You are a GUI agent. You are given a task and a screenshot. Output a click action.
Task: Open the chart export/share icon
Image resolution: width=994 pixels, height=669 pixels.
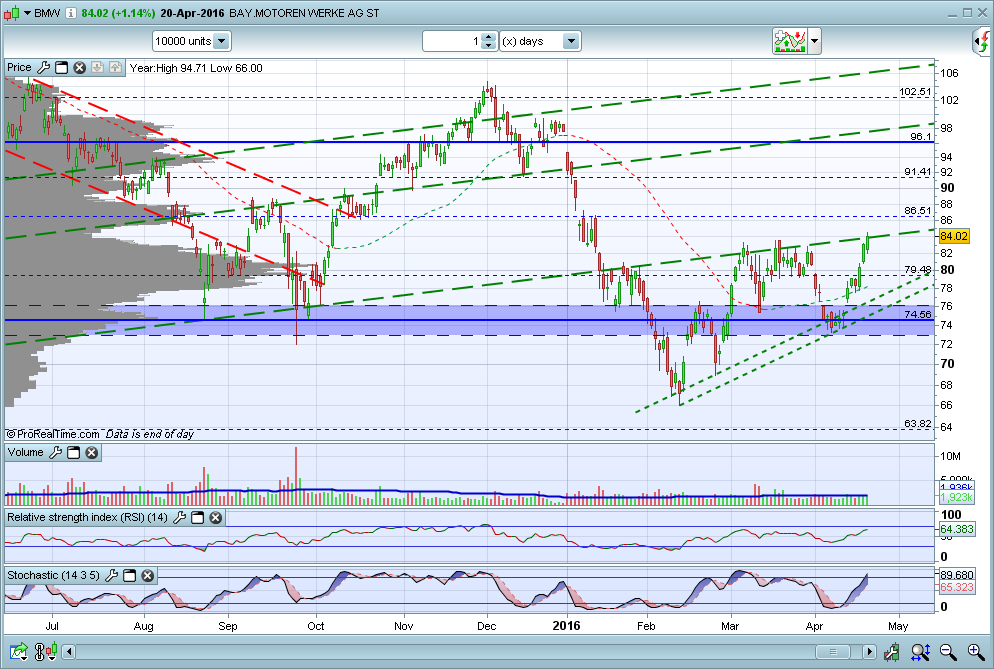19,651
